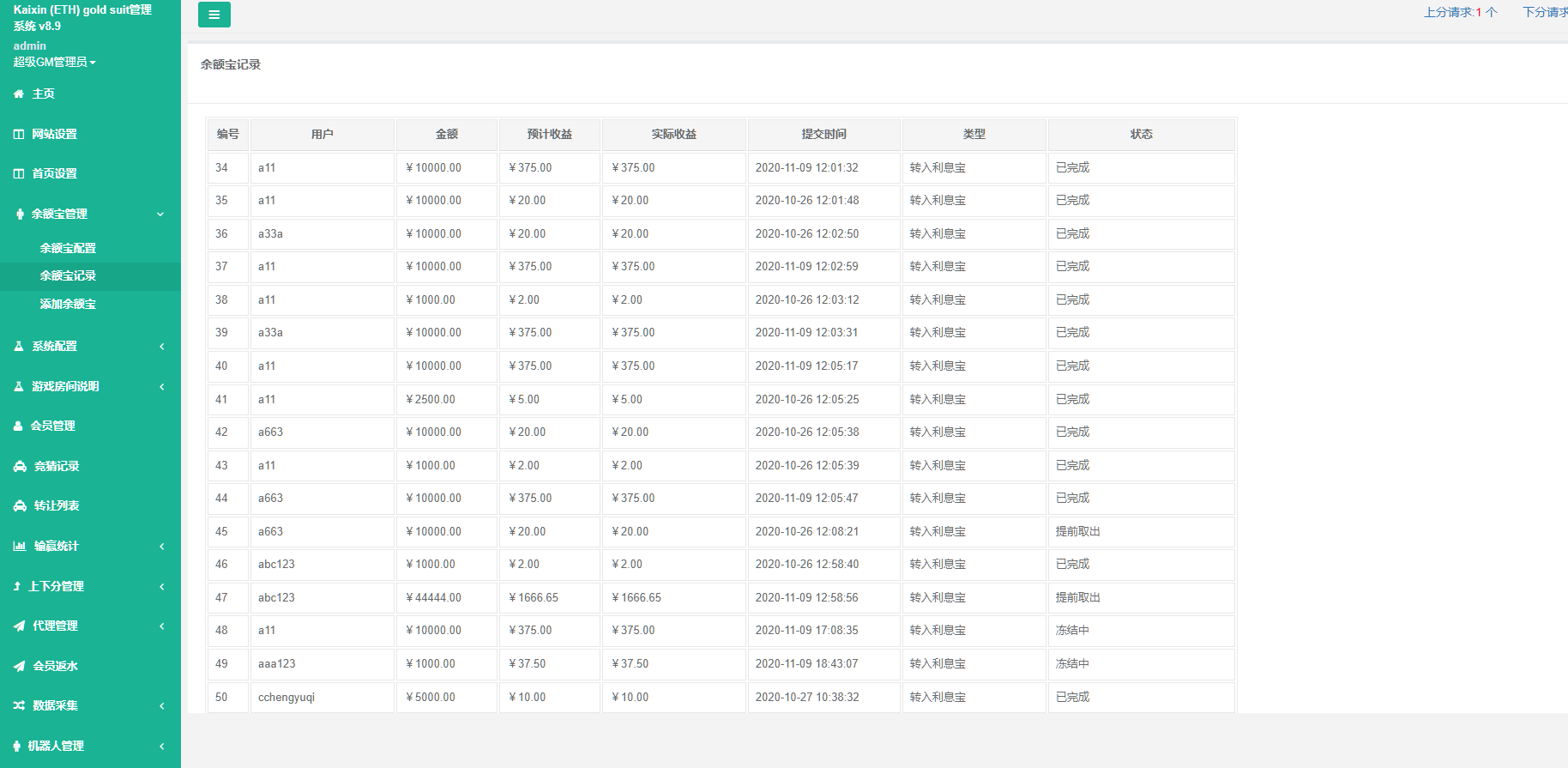Viewport: 1568px width, 768px height.
Task: Click the bar chart icon for 输赢统计
Action: [x=20, y=547]
